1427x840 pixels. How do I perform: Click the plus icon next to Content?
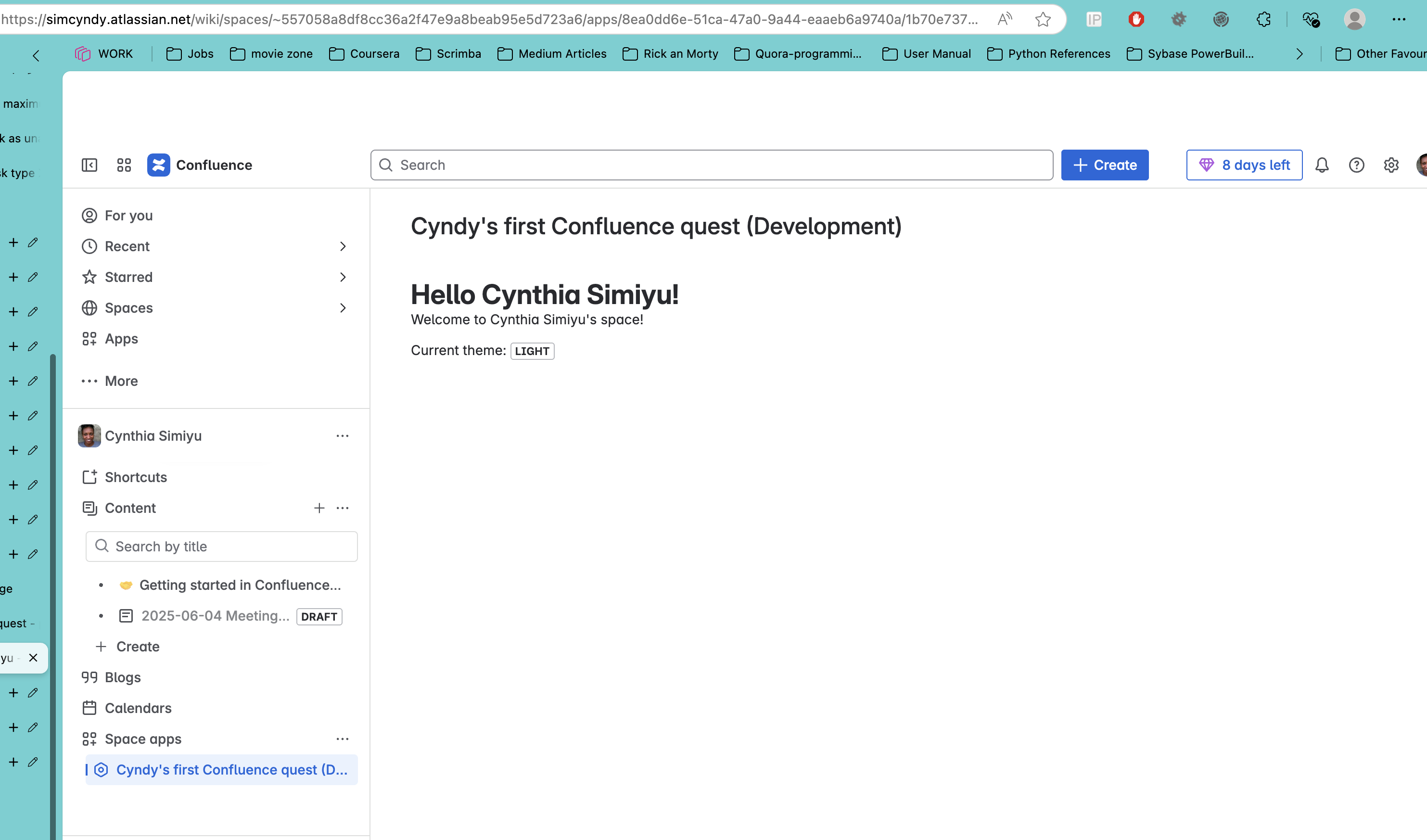[x=319, y=508]
